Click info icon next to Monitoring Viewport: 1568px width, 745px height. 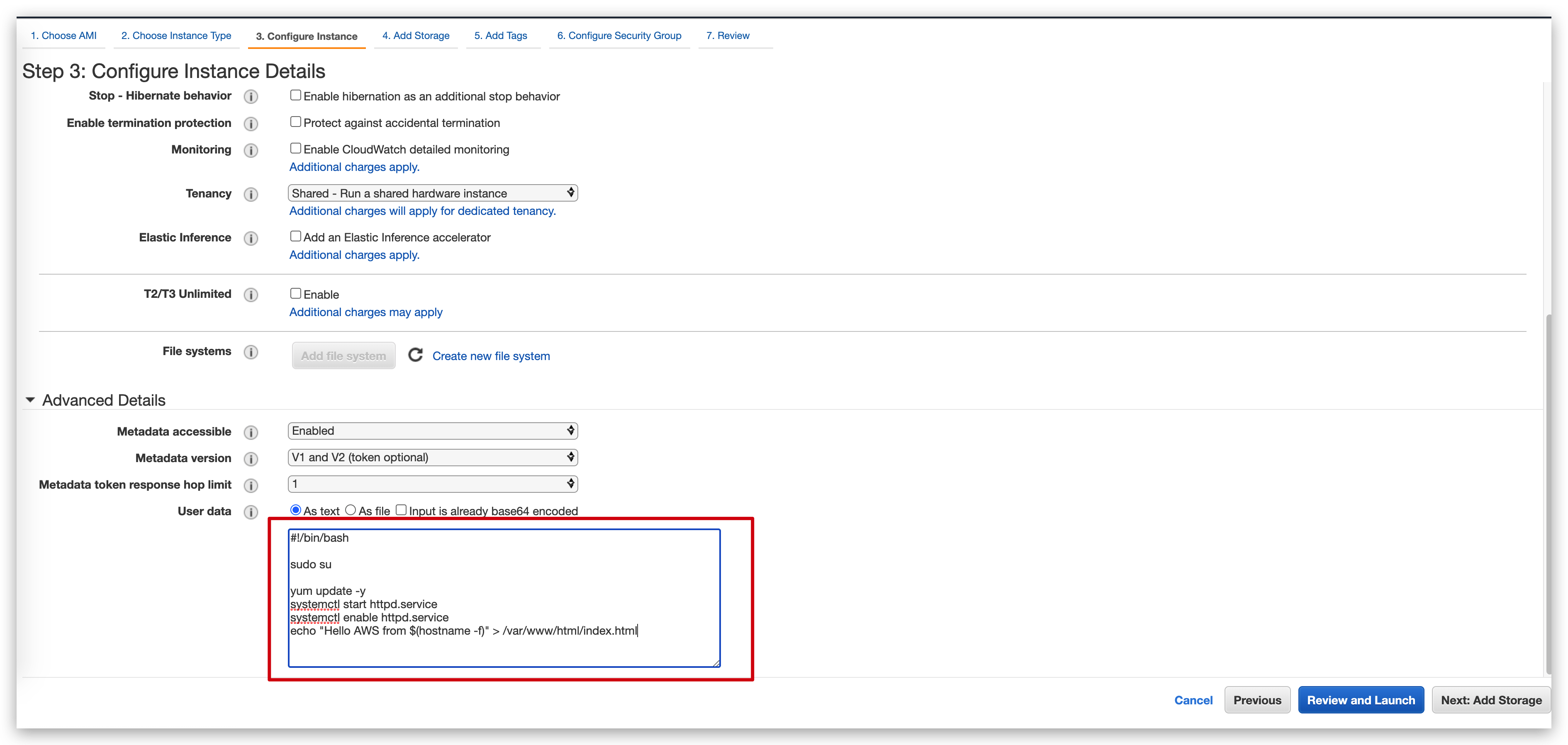251,150
